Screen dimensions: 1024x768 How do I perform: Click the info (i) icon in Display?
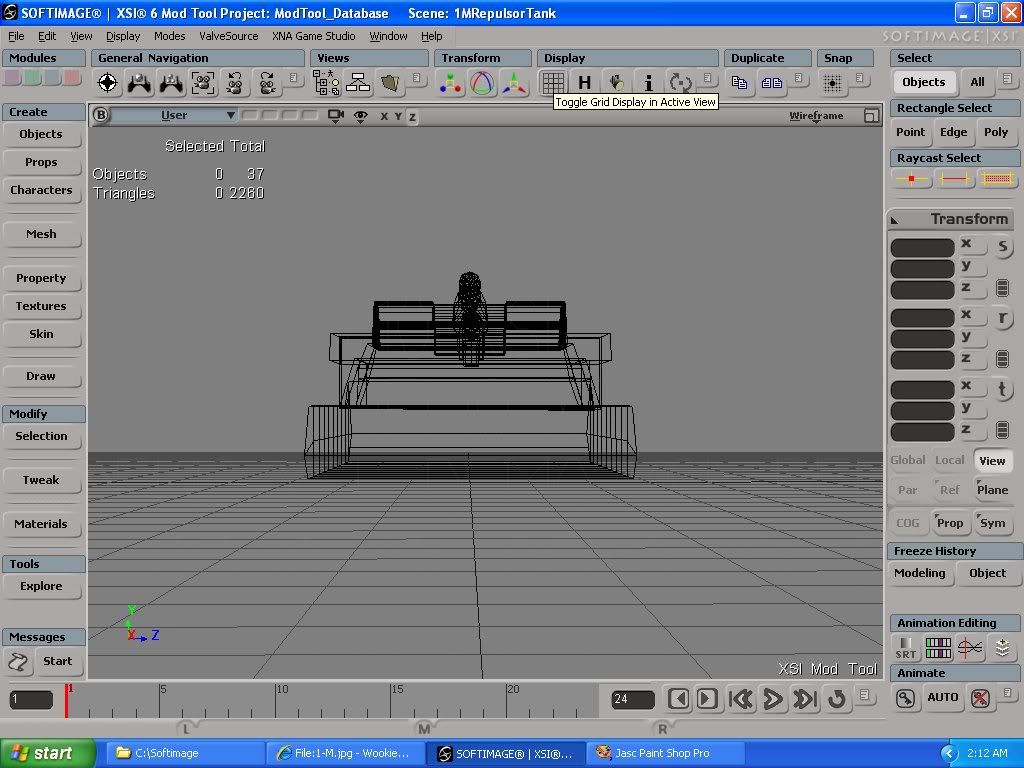[648, 83]
